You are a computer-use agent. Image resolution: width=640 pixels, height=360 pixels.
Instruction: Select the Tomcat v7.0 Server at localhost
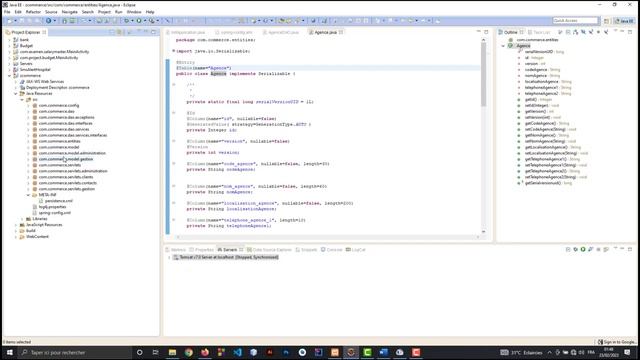coord(226,258)
